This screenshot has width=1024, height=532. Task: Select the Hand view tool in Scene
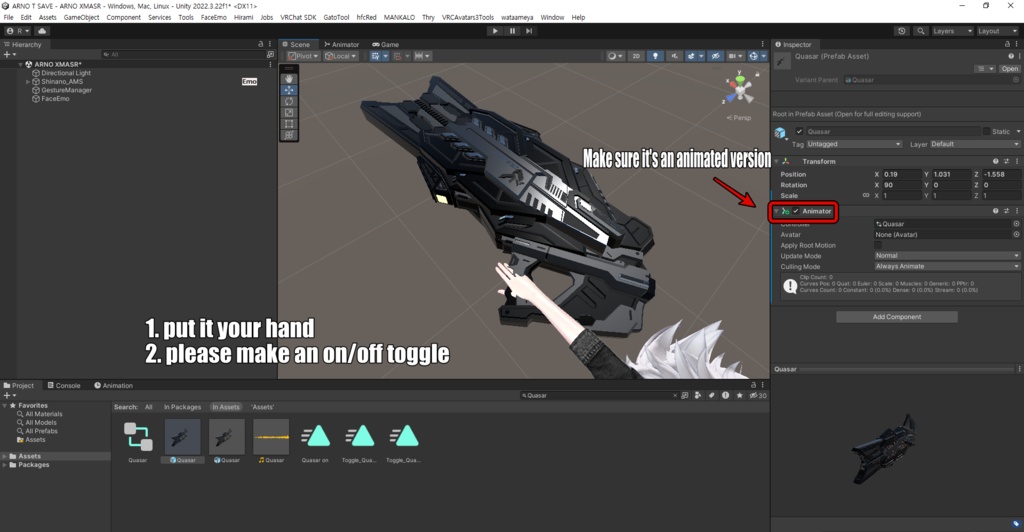pos(289,79)
